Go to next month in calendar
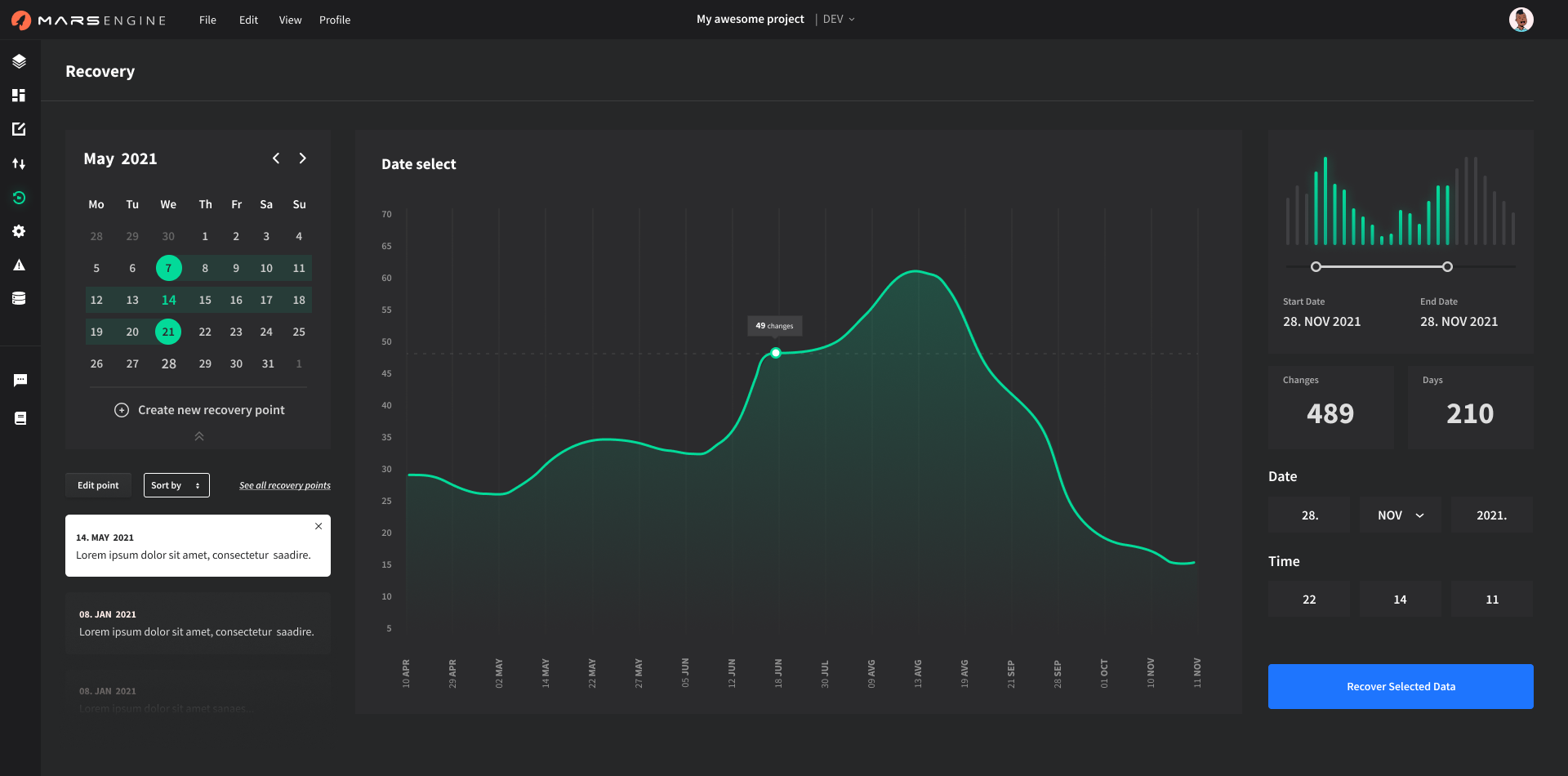The height and width of the screenshot is (776, 1568). (302, 158)
